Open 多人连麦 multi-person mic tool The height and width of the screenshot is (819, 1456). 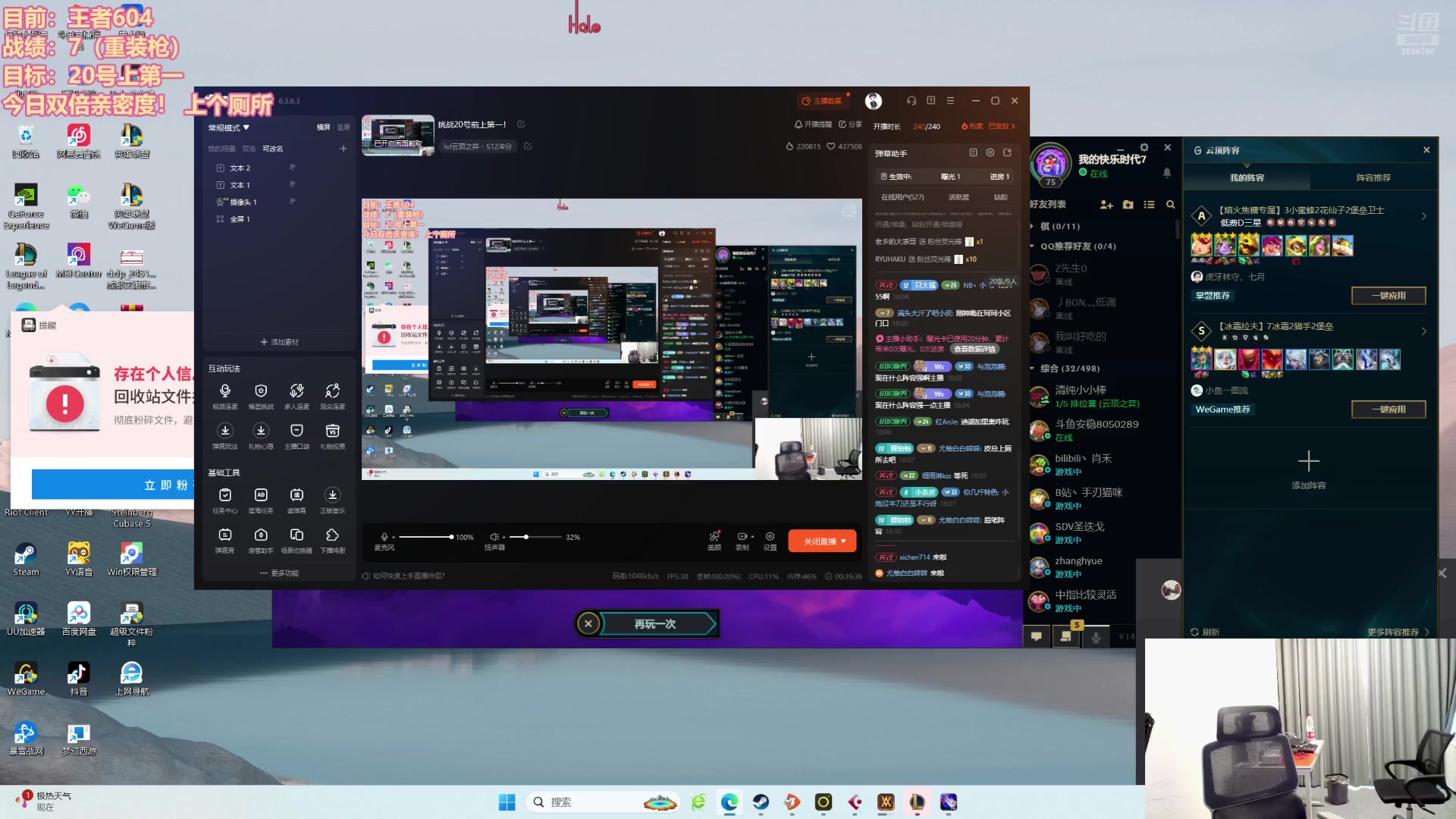coord(297,396)
